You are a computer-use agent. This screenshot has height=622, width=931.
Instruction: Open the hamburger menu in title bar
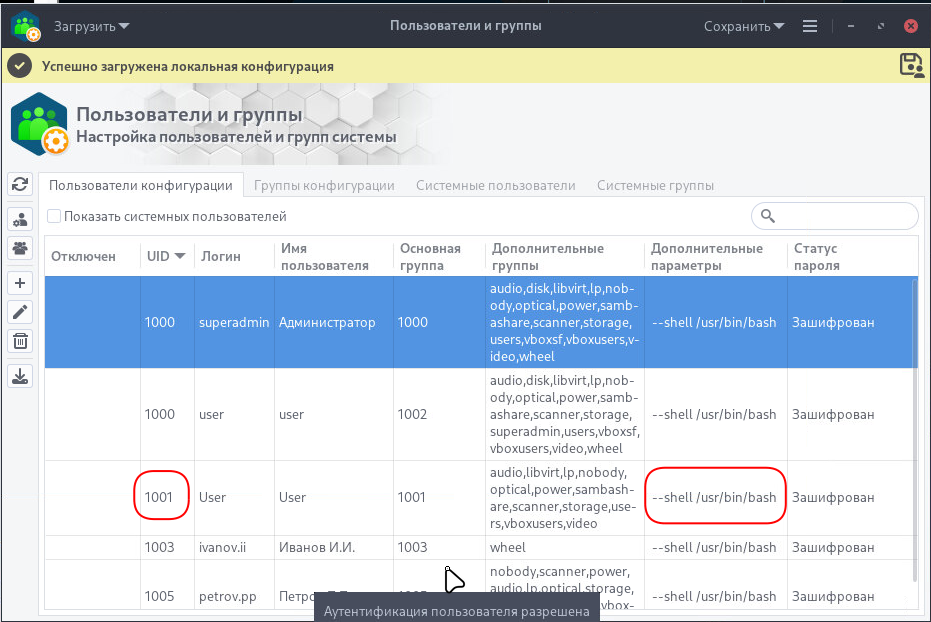click(810, 26)
